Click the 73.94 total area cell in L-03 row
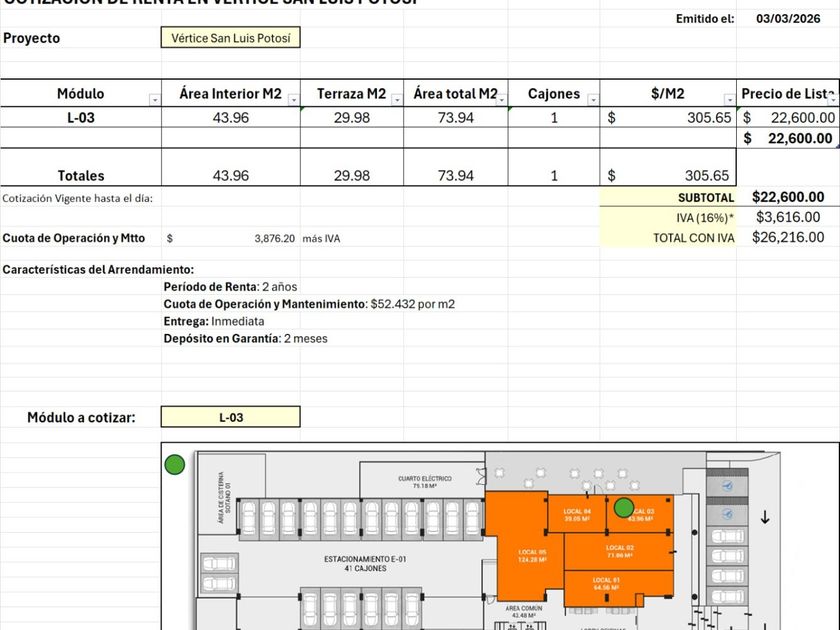 456,117
